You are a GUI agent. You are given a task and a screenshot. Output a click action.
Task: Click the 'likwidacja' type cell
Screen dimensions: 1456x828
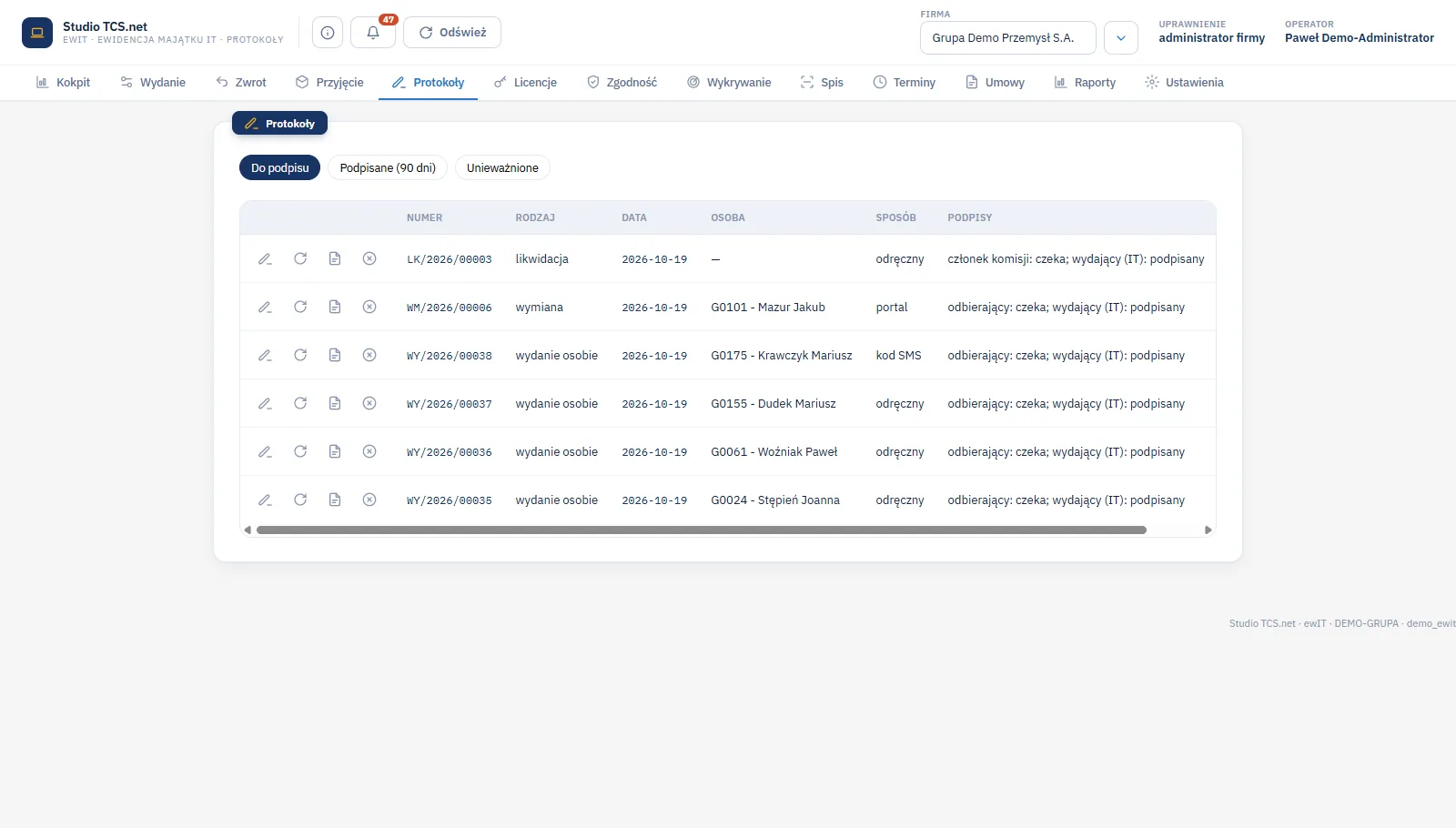[541, 259]
